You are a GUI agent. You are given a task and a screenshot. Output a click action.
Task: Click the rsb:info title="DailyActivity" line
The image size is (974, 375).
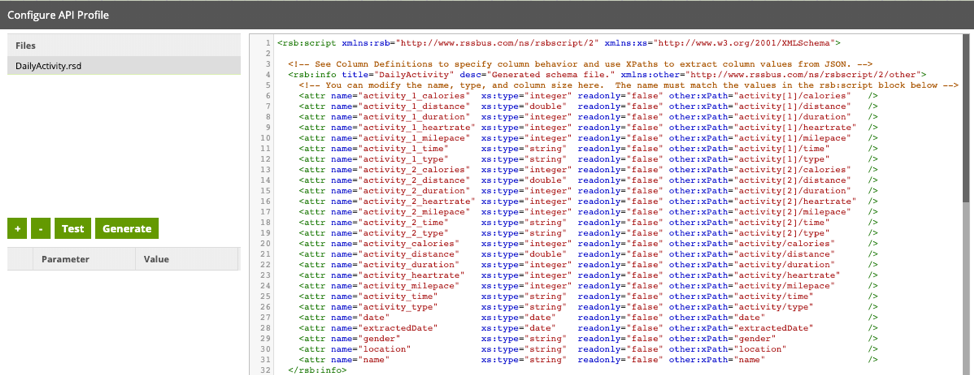[x=607, y=74]
